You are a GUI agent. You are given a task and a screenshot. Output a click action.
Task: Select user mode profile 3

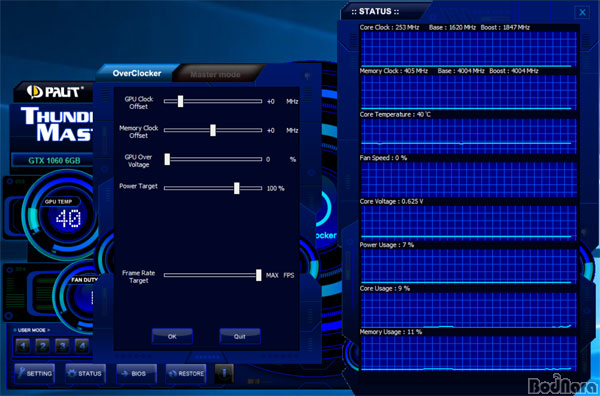pos(62,347)
